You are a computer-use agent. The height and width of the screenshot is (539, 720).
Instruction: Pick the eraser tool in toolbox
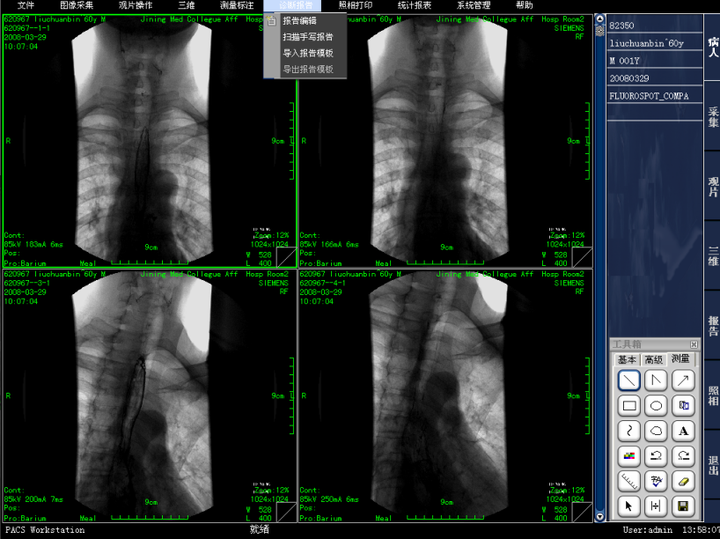(683, 481)
